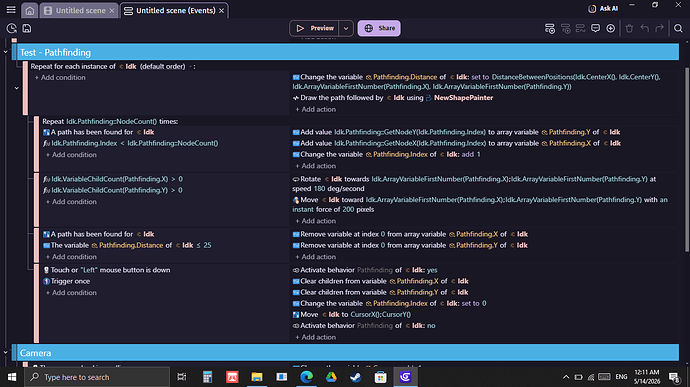Screen dimensions: 690x387
Task: Add condition below VariableChildCount(Pathfinding.Y) check
Action: click(x=71, y=202)
